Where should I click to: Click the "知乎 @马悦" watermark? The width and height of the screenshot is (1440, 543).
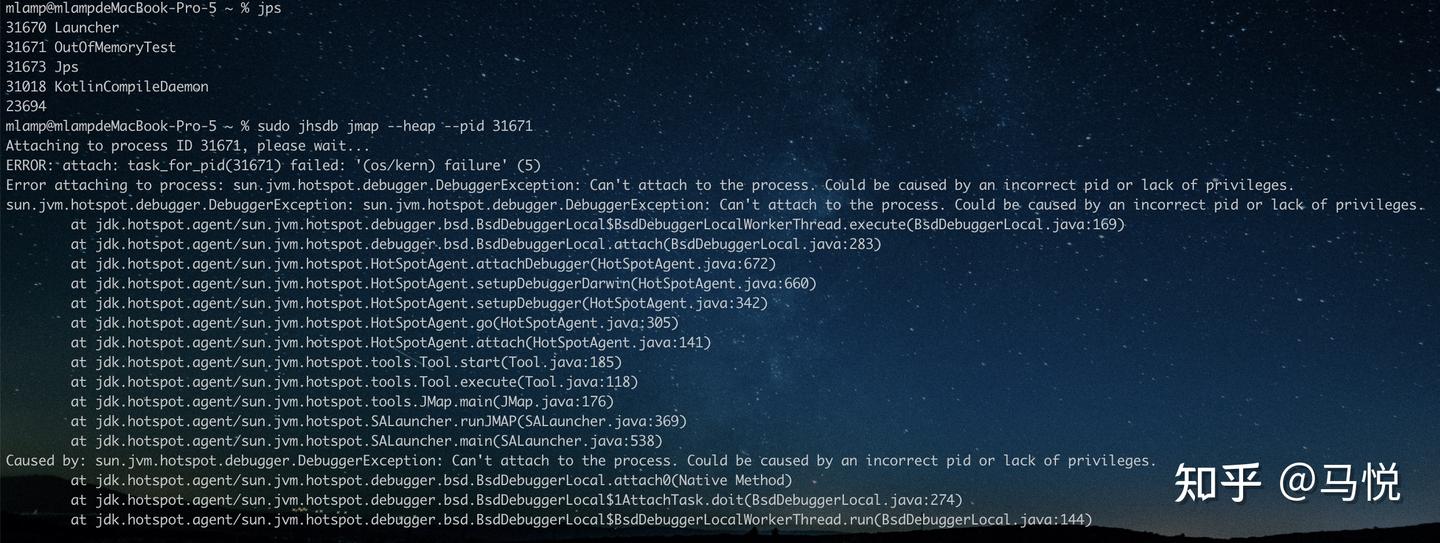pyautogui.click(x=1287, y=482)
